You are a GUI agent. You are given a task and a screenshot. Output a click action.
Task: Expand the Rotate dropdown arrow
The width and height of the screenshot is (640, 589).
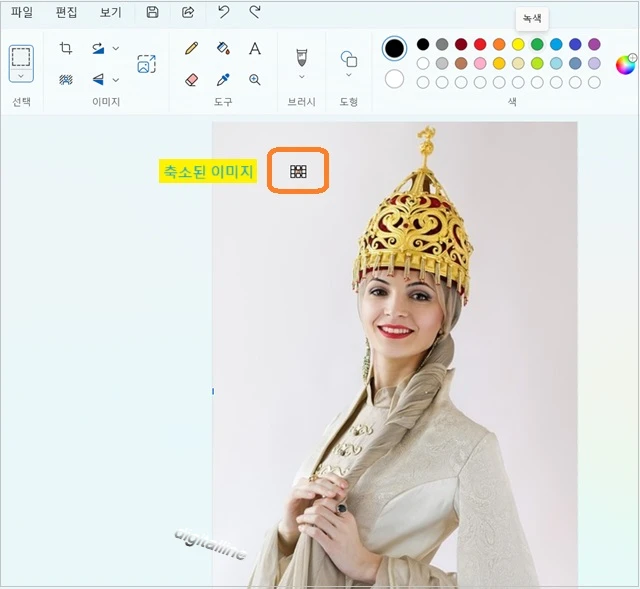(116, 48)
